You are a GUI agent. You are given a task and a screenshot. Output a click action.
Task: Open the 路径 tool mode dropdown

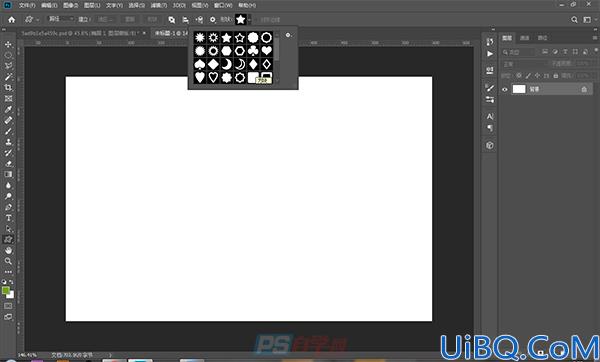pyautogui.click(x=61, y=19)
